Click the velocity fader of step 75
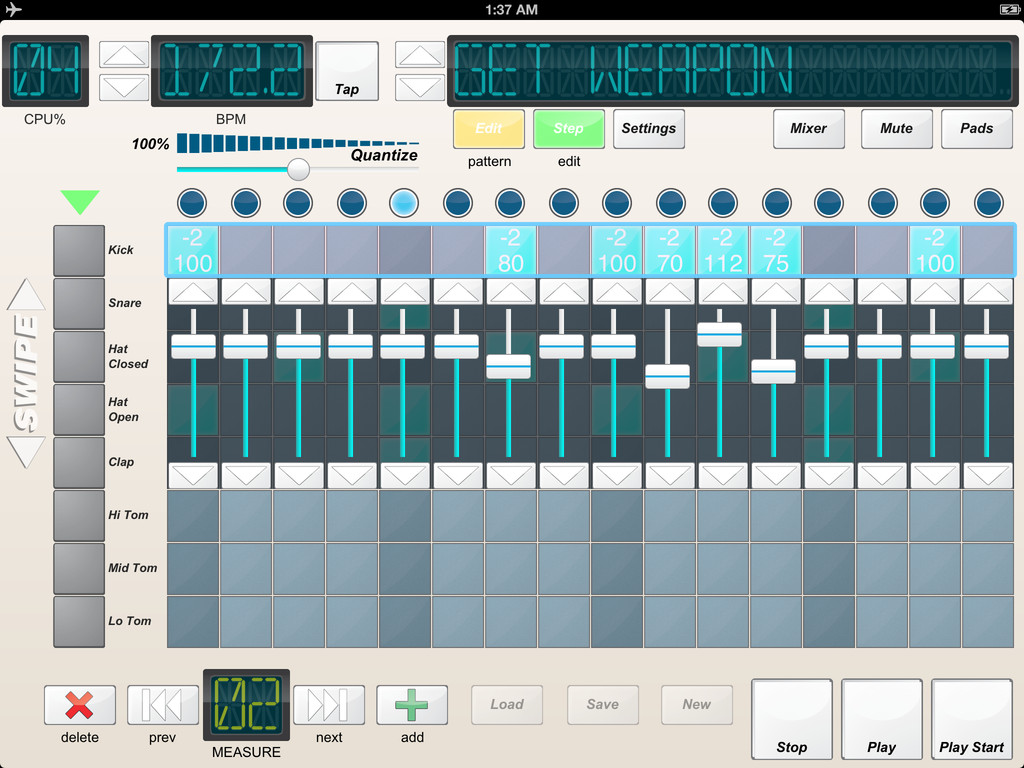Screen dimensions: 1024x768 click(773, 372)
